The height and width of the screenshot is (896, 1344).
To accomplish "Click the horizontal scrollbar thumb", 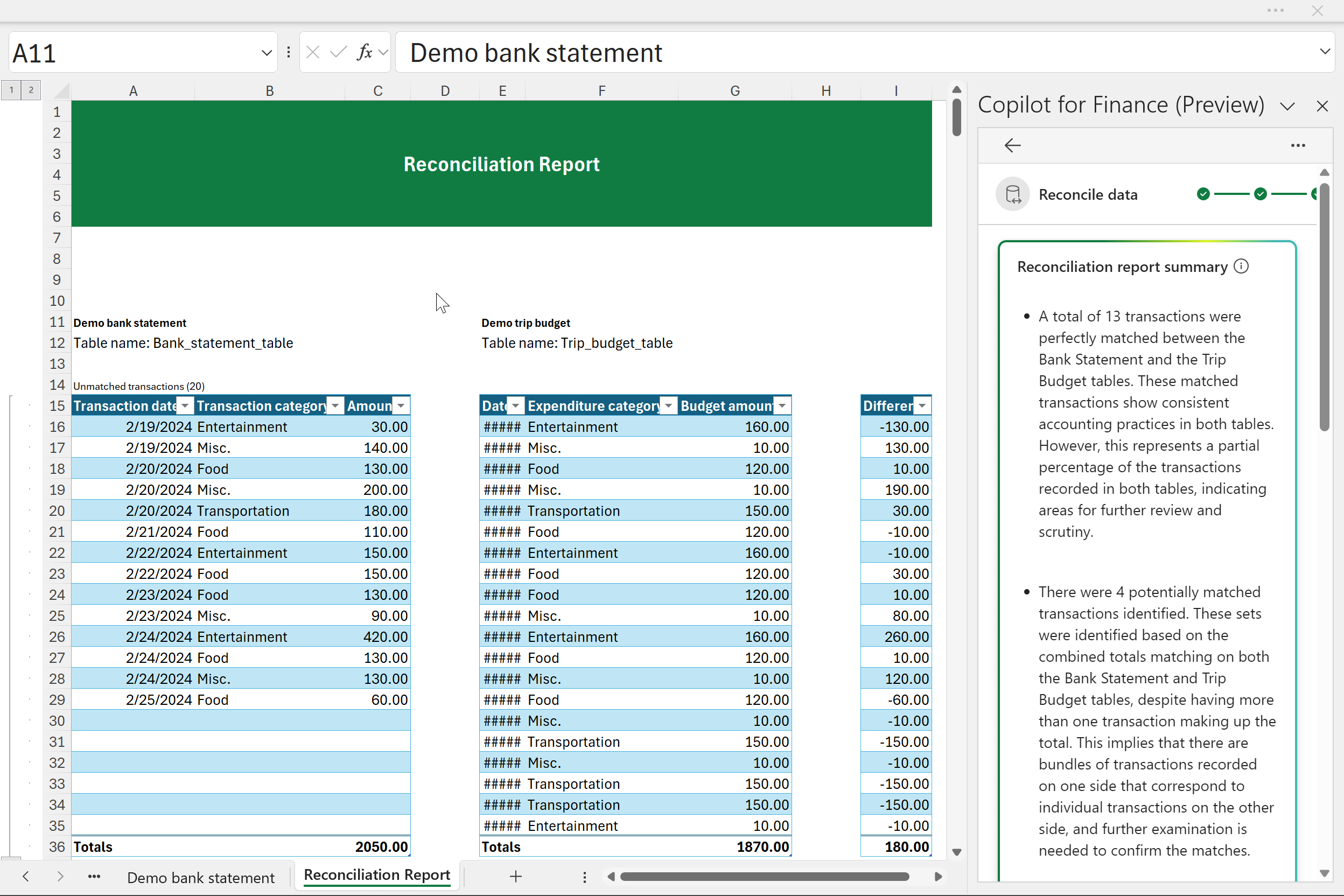I will pos(764,876).
